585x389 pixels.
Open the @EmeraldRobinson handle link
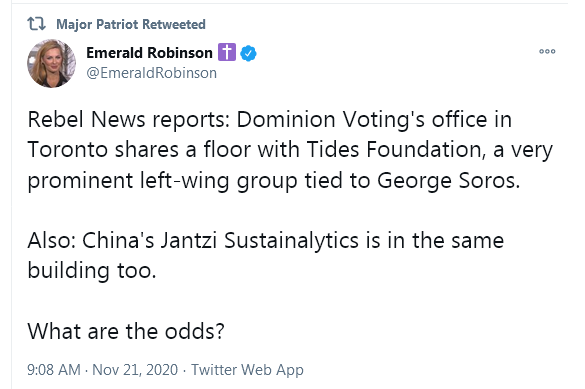(x=151, y=73)
